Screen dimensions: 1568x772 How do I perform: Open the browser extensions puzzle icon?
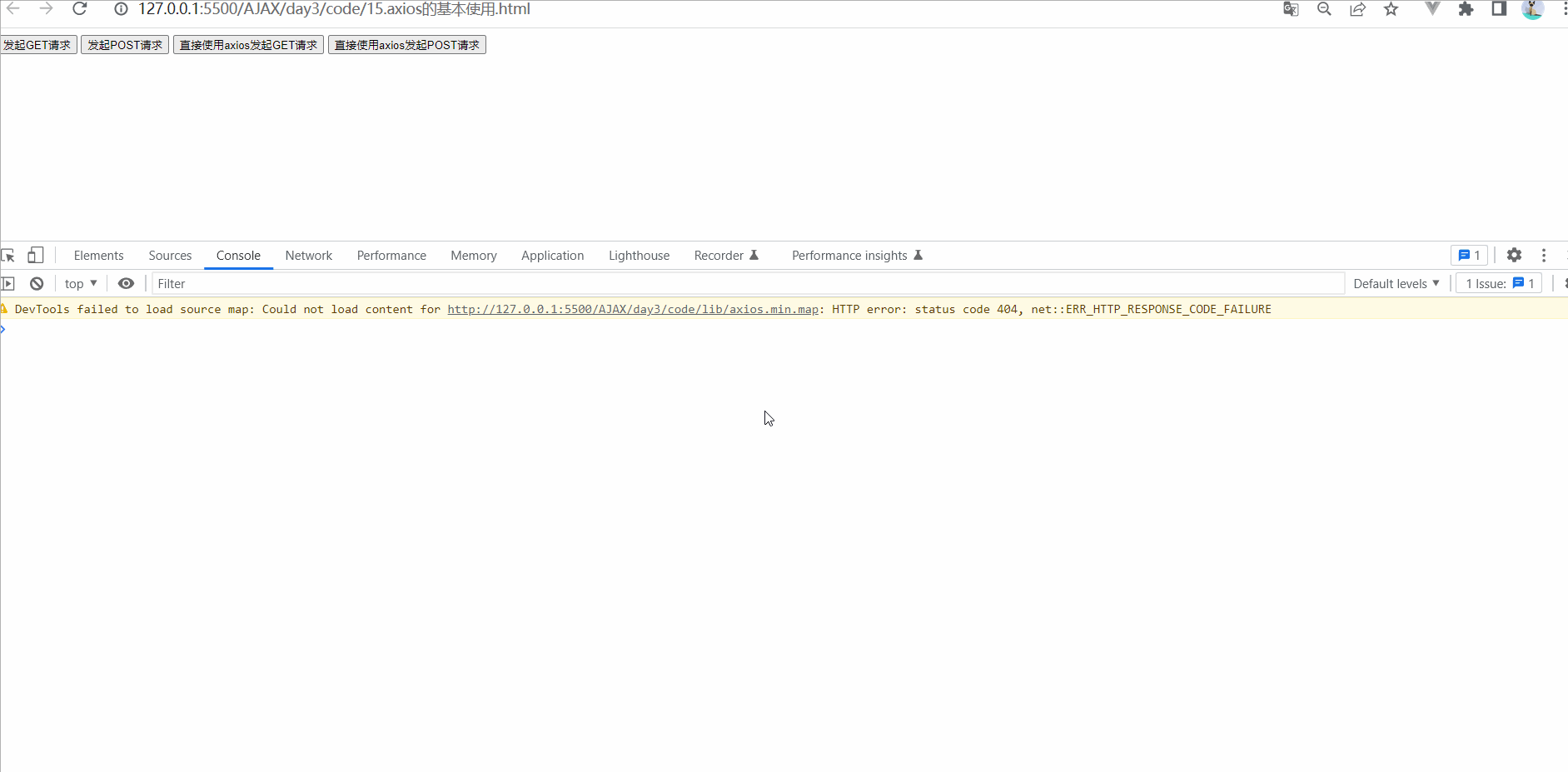pos(1466,9)
